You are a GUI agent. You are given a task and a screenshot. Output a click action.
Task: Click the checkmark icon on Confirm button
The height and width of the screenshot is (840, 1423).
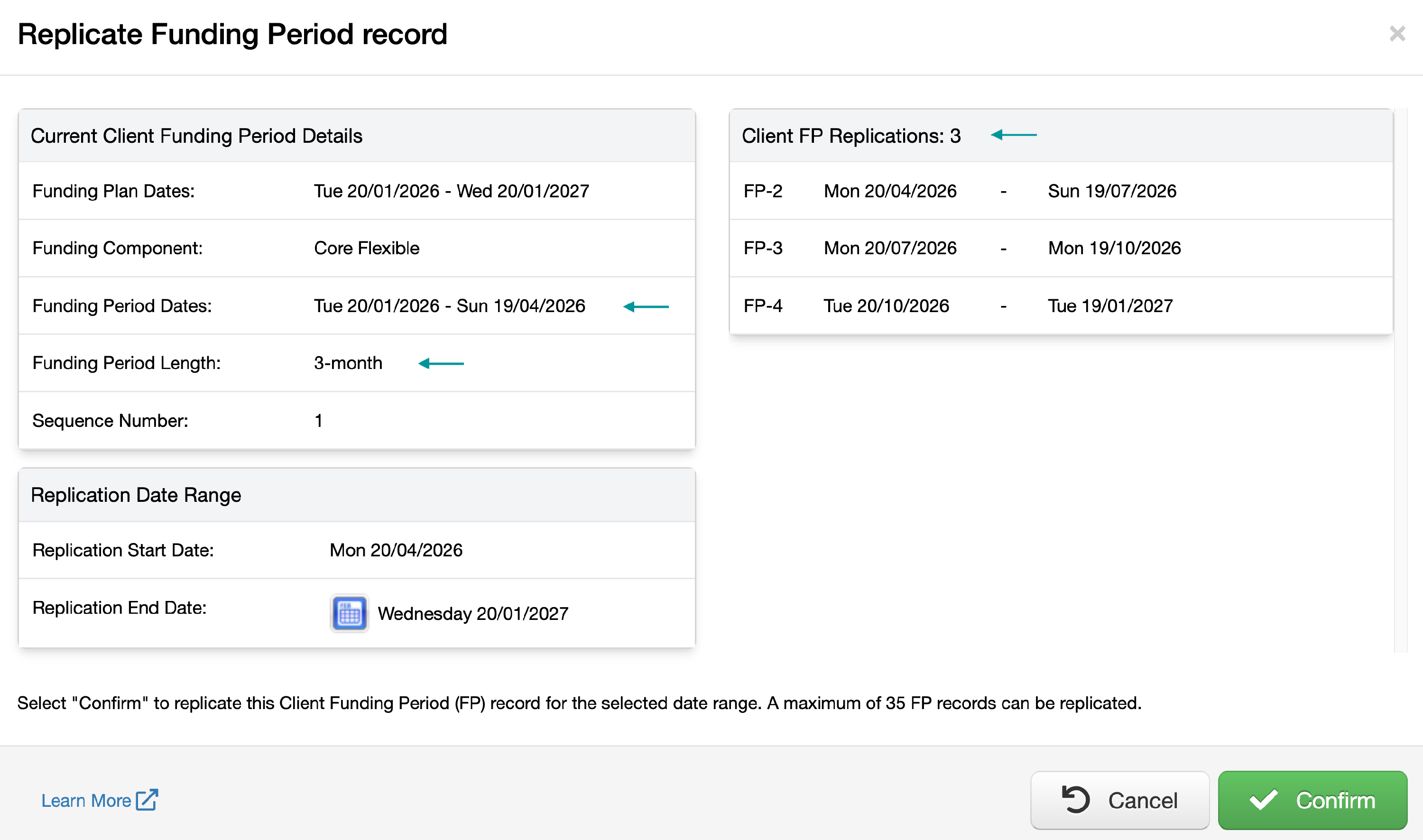point(1263,800)
